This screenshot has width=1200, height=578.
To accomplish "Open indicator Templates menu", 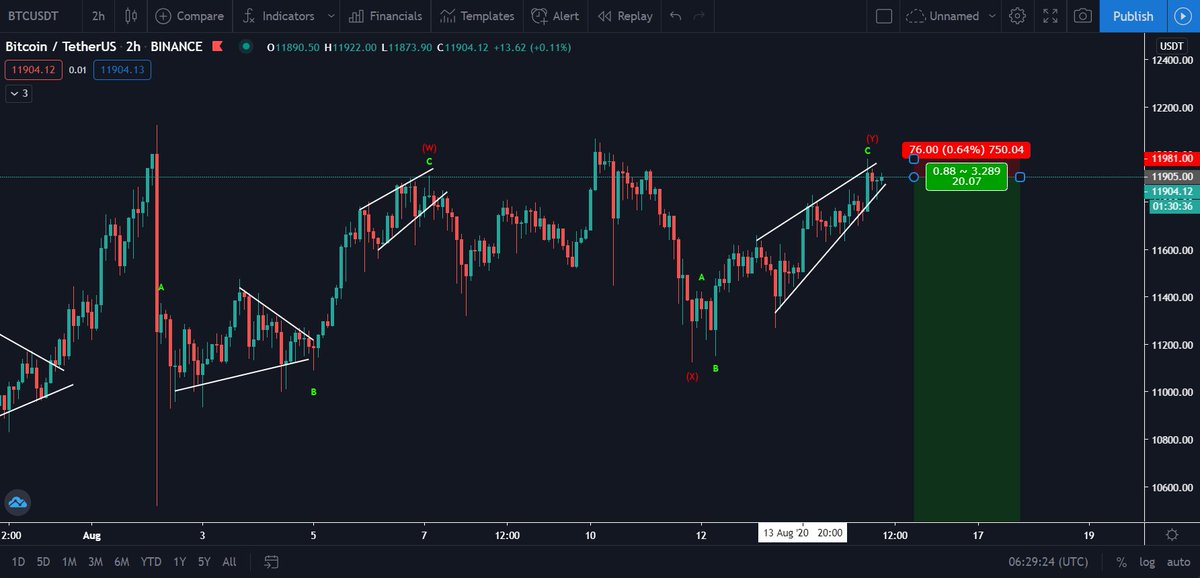I will point(478,16).
